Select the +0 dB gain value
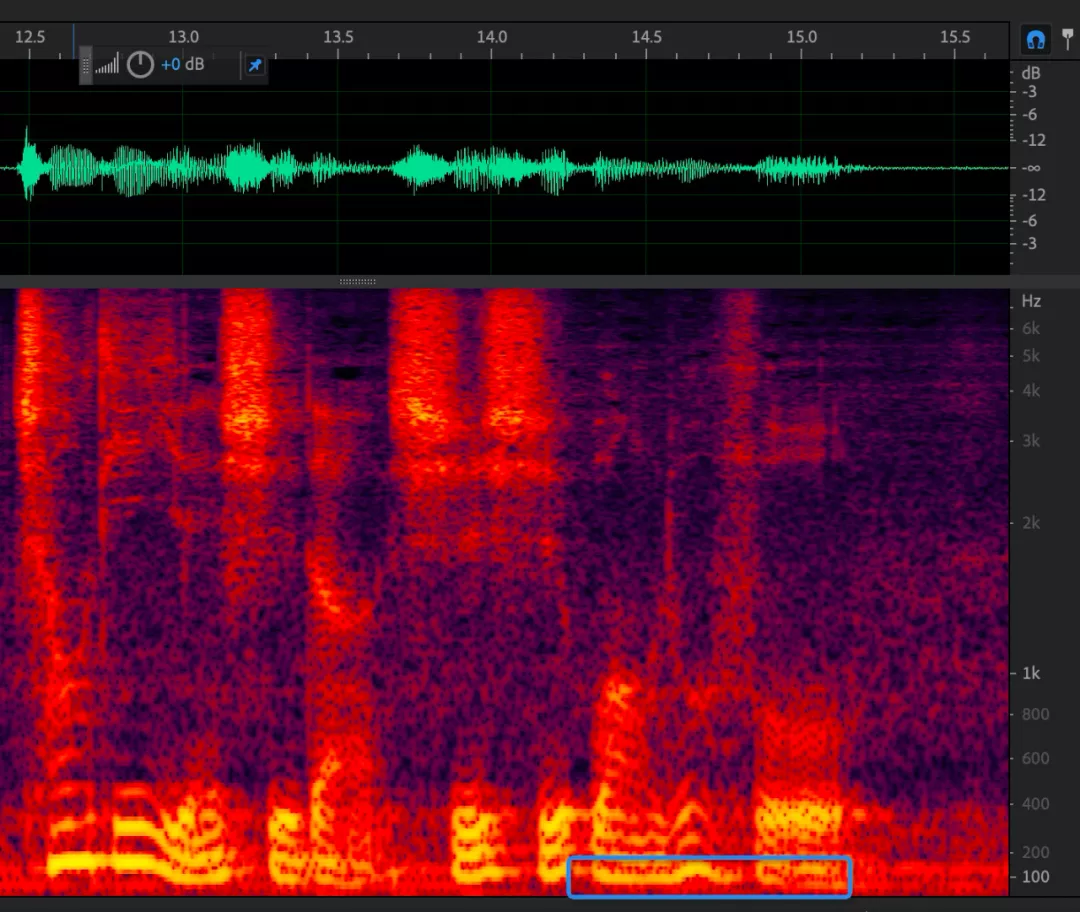Viewport: 1080px width, 912px height. coord(183,65)
